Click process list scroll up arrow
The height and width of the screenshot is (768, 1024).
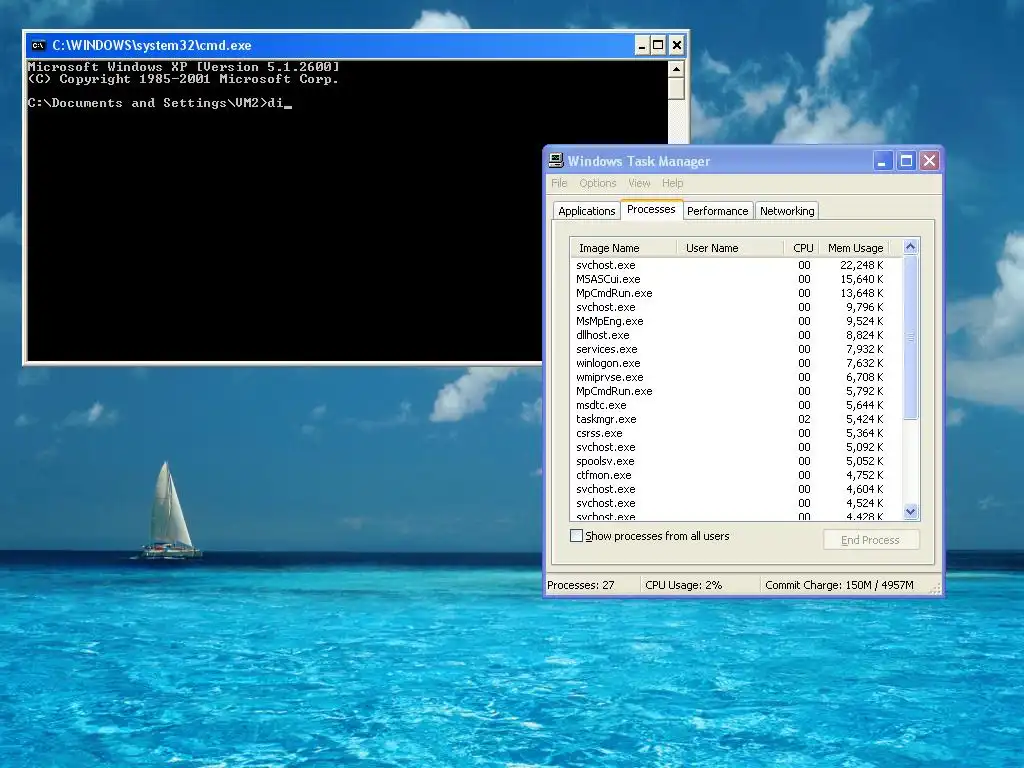tap(910, 247)
